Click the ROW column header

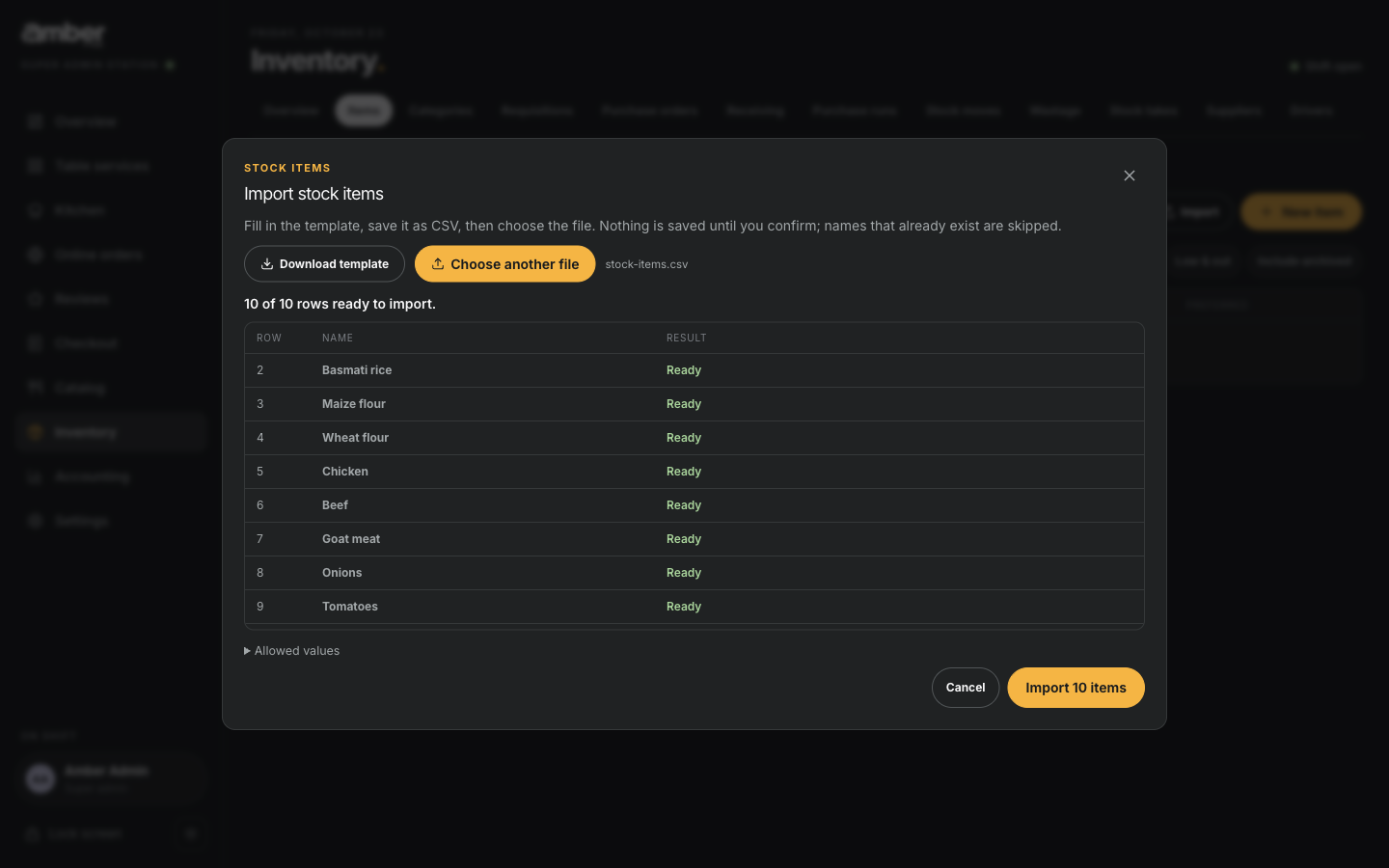click(x=269, y=338)
